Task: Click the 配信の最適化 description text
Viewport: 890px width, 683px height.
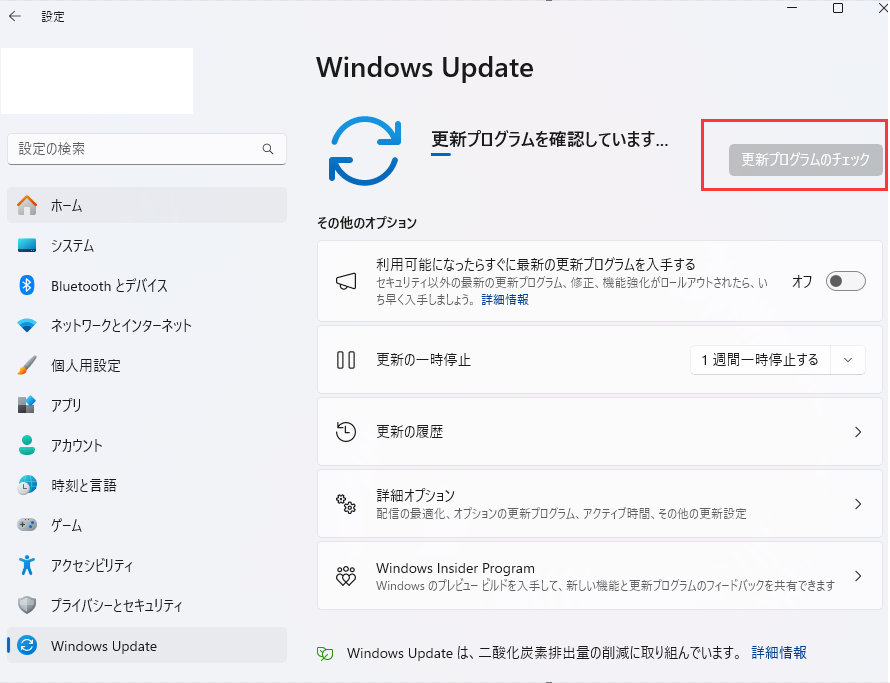Action: [561, 514]
